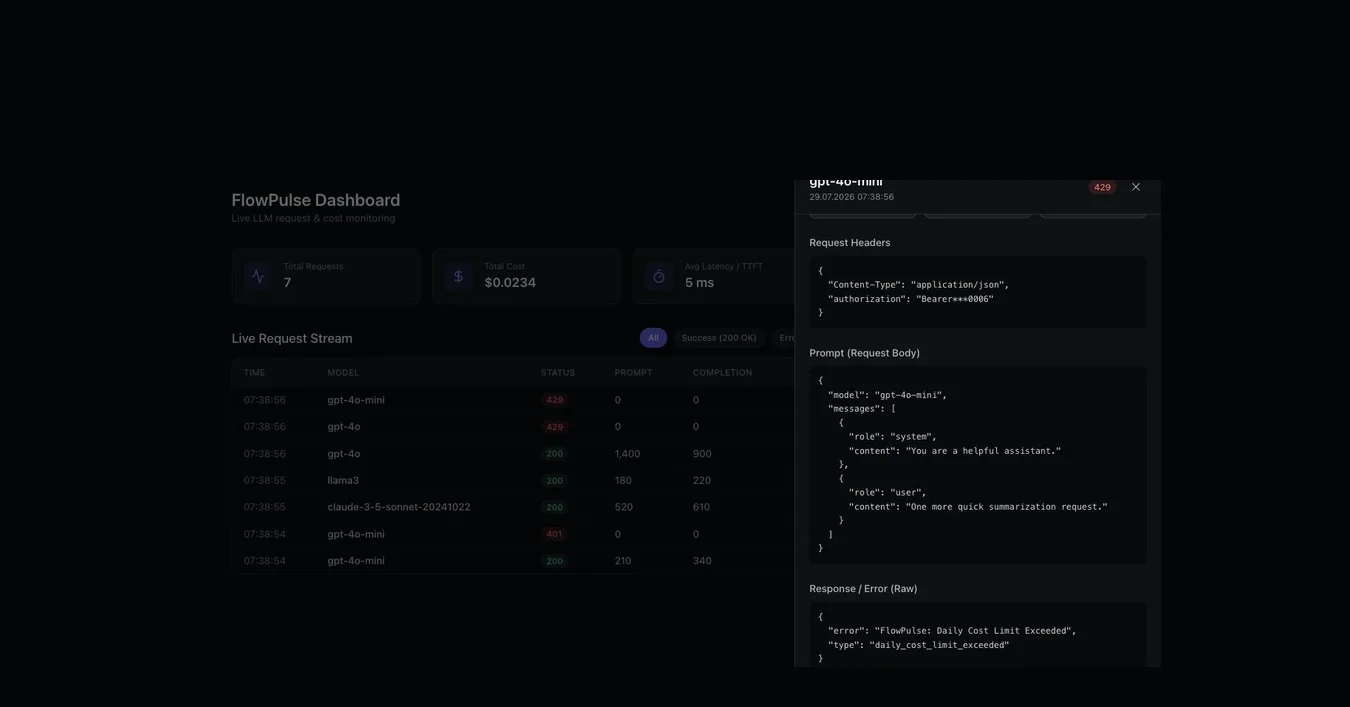
Task: Click the completion value 900
Action: (702, 454)
